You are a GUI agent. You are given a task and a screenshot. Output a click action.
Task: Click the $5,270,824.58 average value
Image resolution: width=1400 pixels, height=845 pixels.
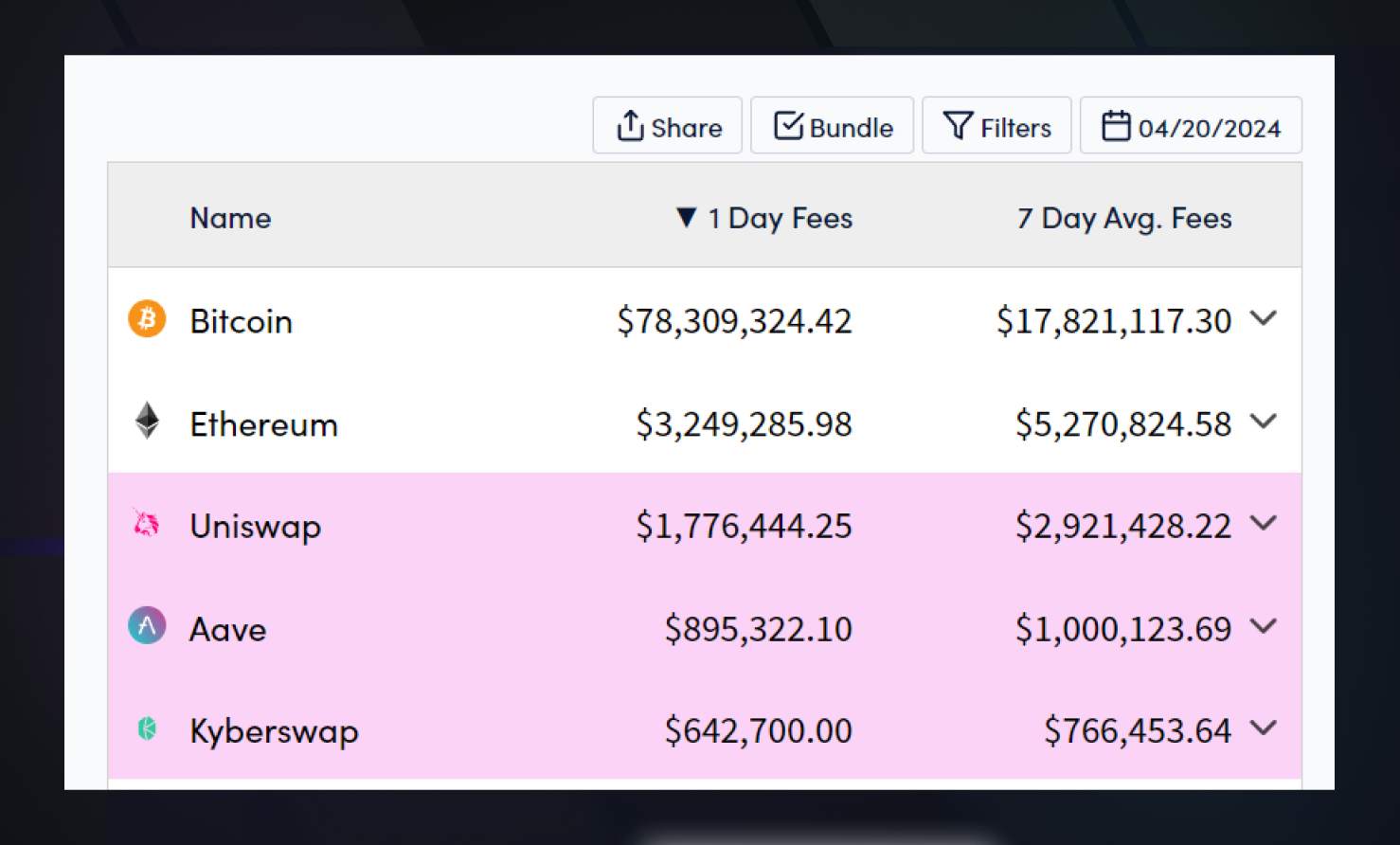point(1123,424)
